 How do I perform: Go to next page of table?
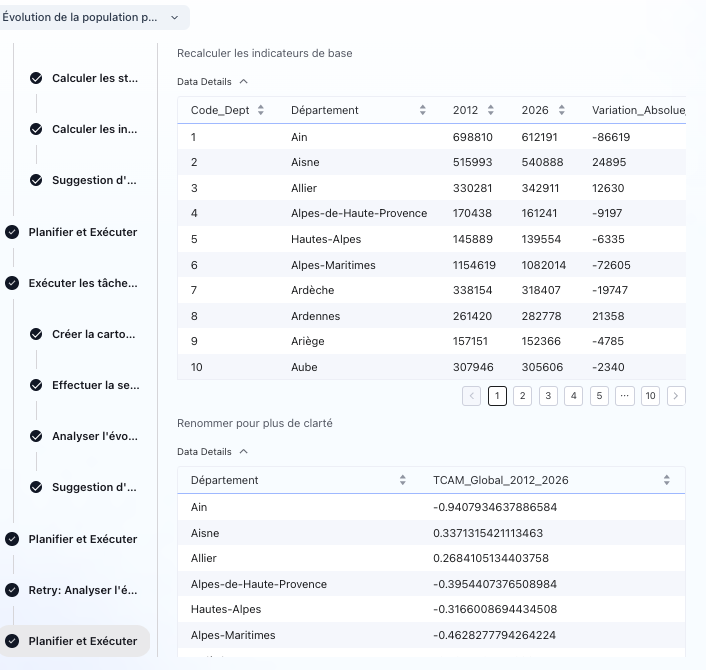[x=676, y=396]
